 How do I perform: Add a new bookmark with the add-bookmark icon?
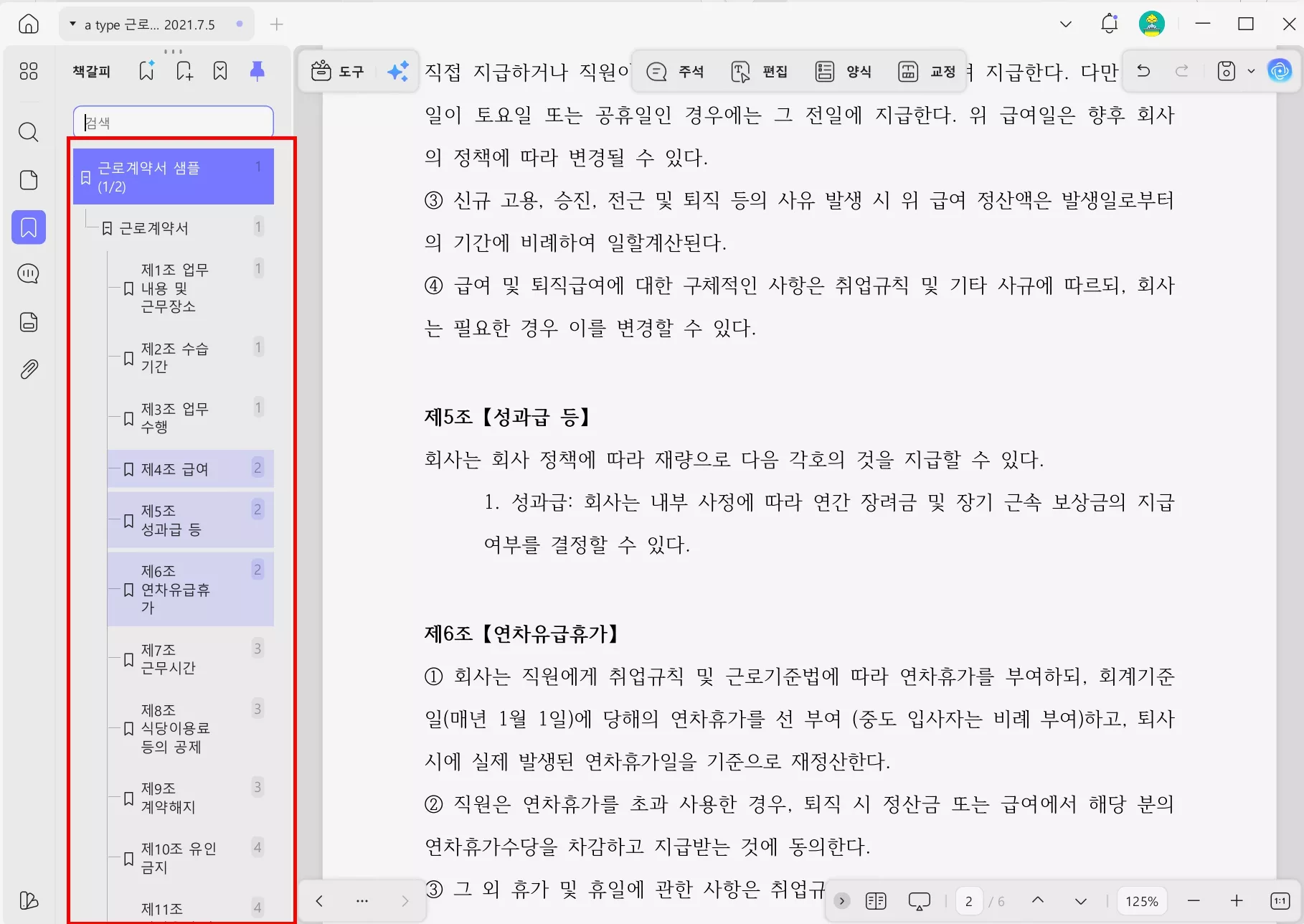[184, 70]
